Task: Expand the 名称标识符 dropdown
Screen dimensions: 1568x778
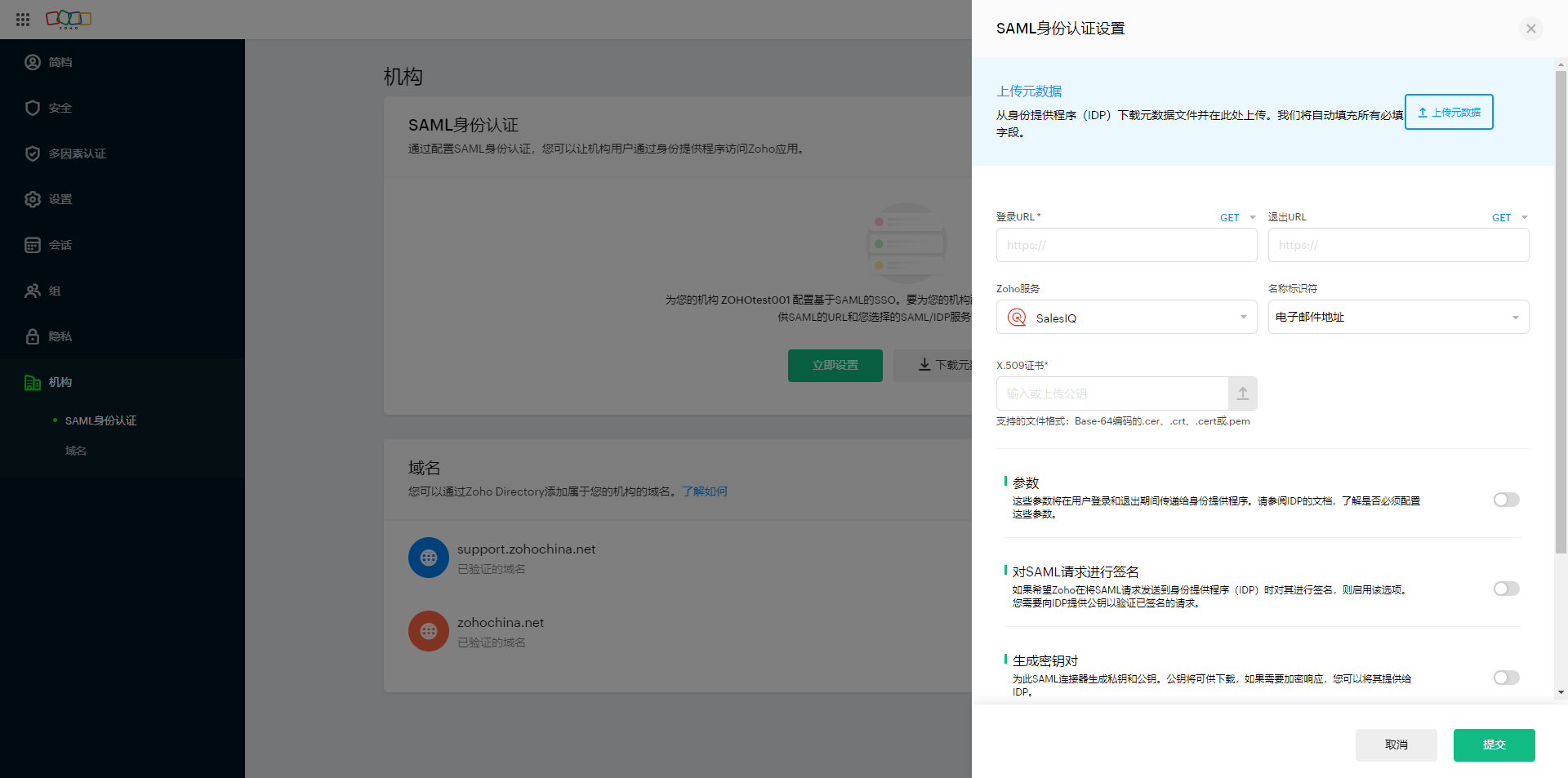Action: [x=1397, y=318]
